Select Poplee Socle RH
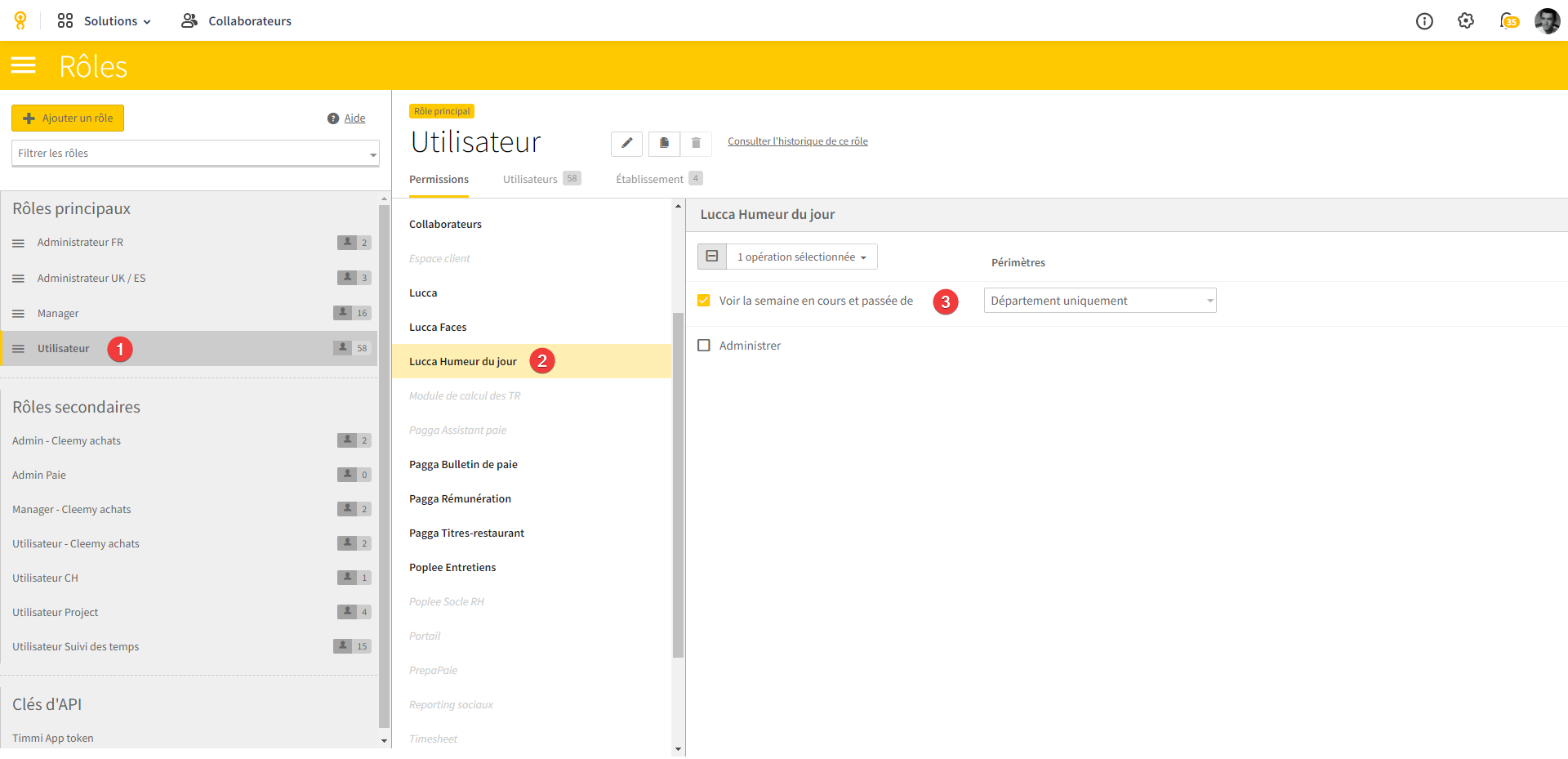This screenshot has height=759, width=1568. (x=532, y=602)
